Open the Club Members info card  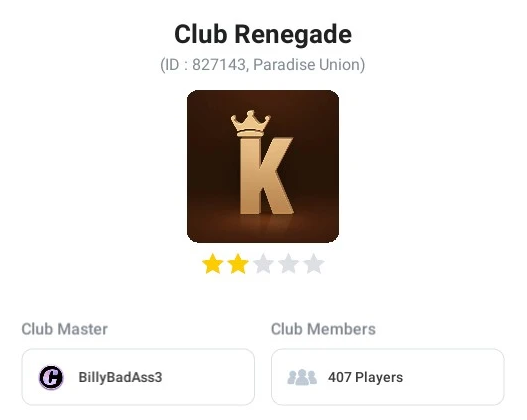click(x=388, y=377)
